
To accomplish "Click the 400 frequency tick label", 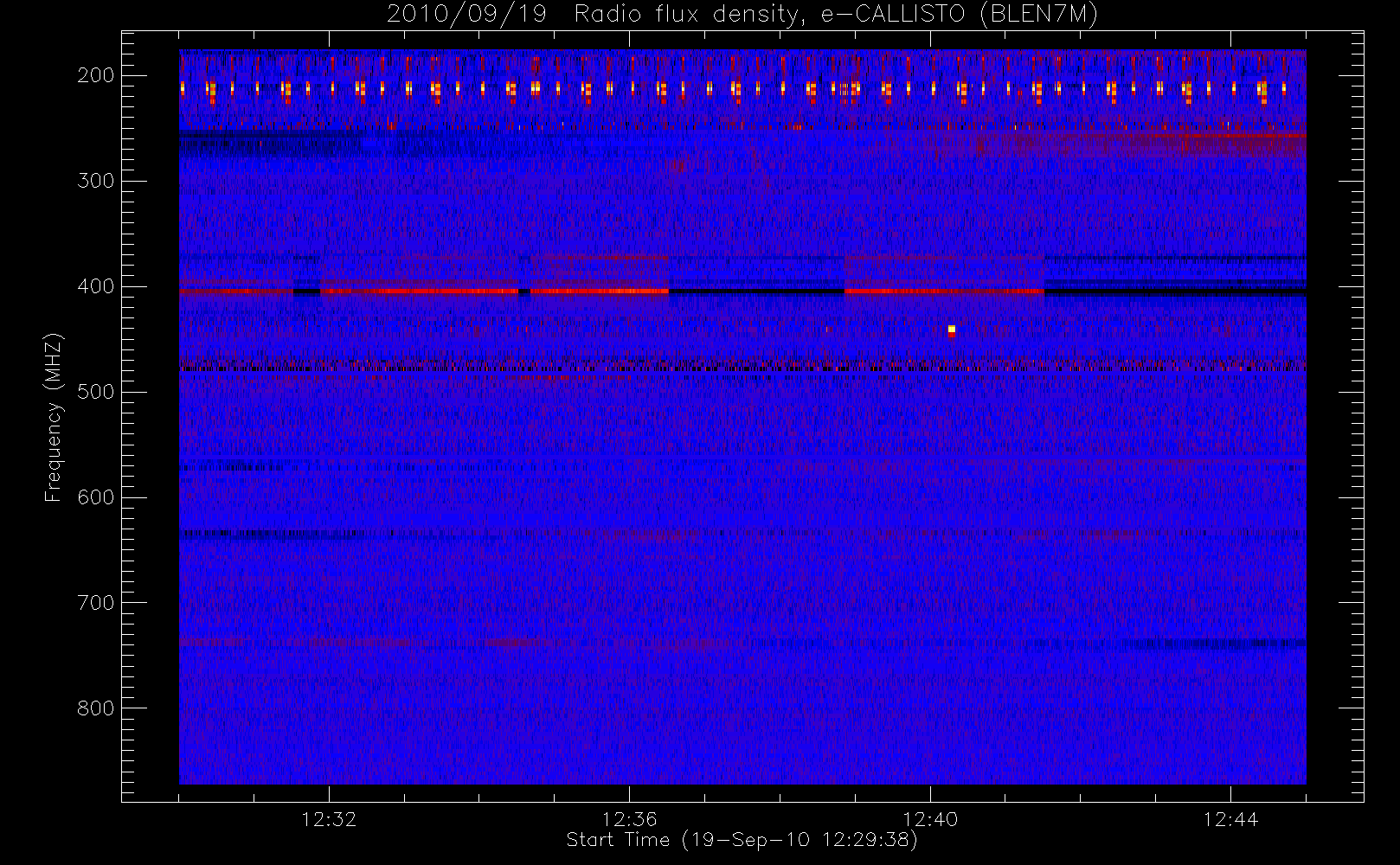I will pyautogui.click(x=95, y=286).
